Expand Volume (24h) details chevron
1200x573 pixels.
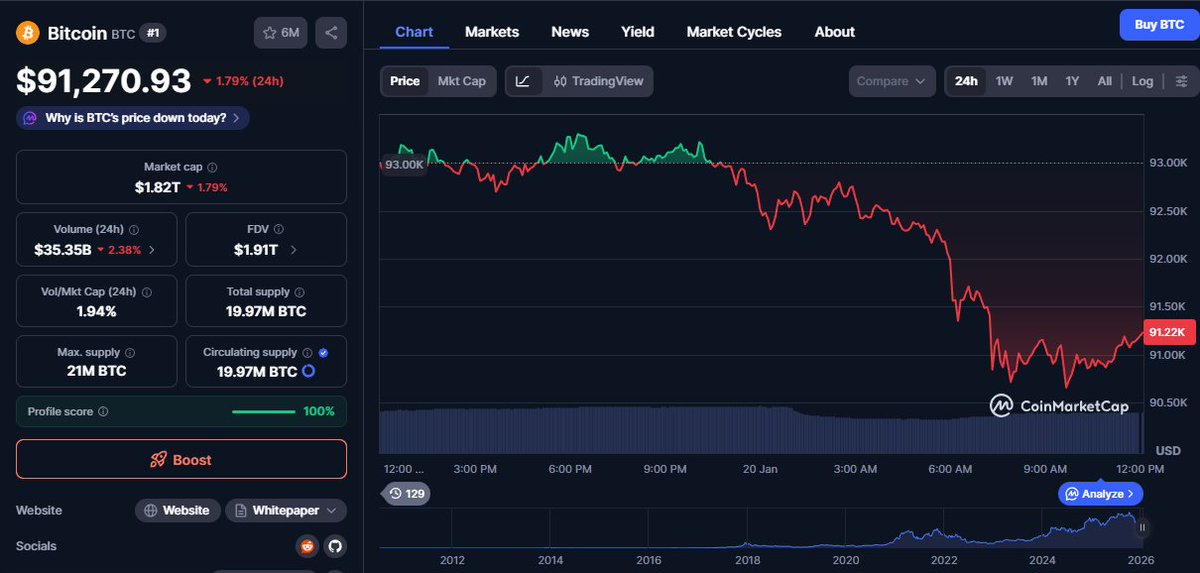[152, 249]
